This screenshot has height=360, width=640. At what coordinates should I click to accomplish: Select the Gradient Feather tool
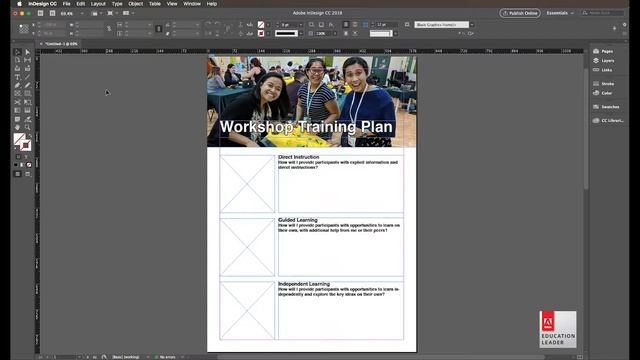[x=27, y=110]
